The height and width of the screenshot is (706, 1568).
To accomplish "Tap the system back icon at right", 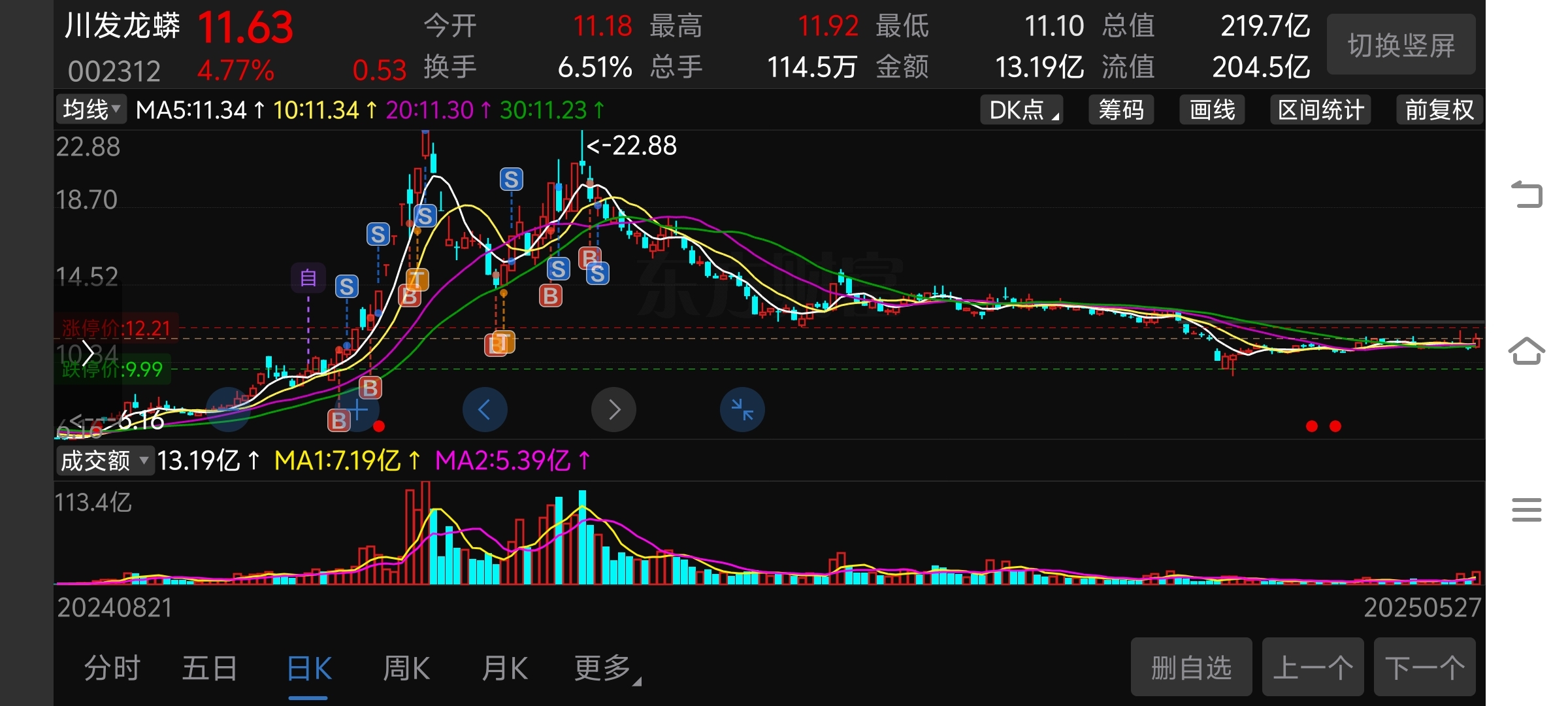I will click(x=1527, y=194).
